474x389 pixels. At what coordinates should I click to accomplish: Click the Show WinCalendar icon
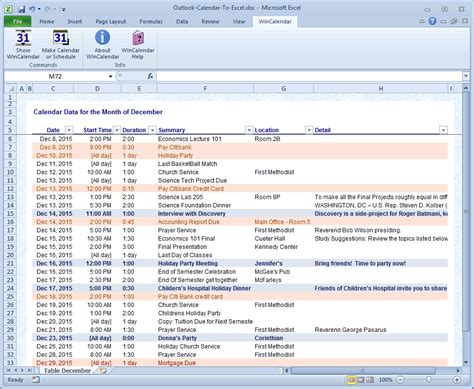click(x=23, y=38)
